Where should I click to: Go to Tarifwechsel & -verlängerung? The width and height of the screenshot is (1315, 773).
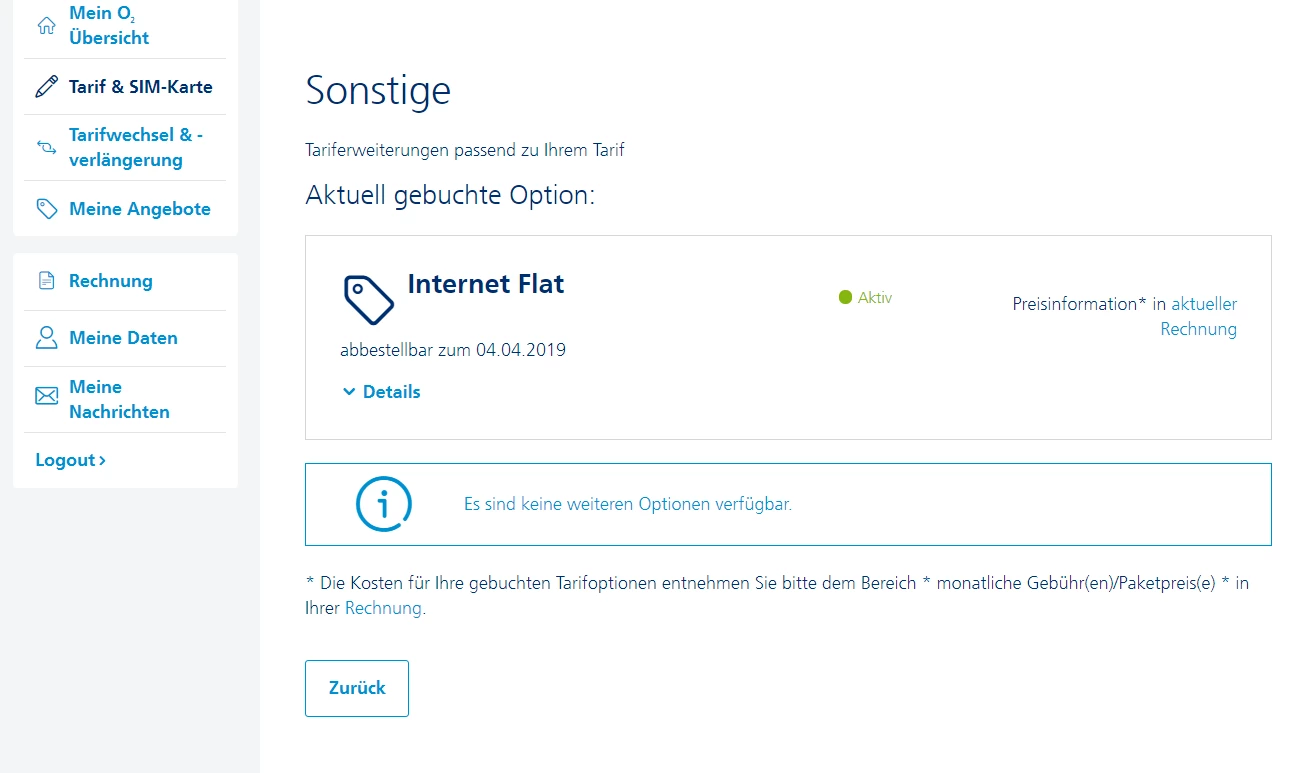coord(135,147)
